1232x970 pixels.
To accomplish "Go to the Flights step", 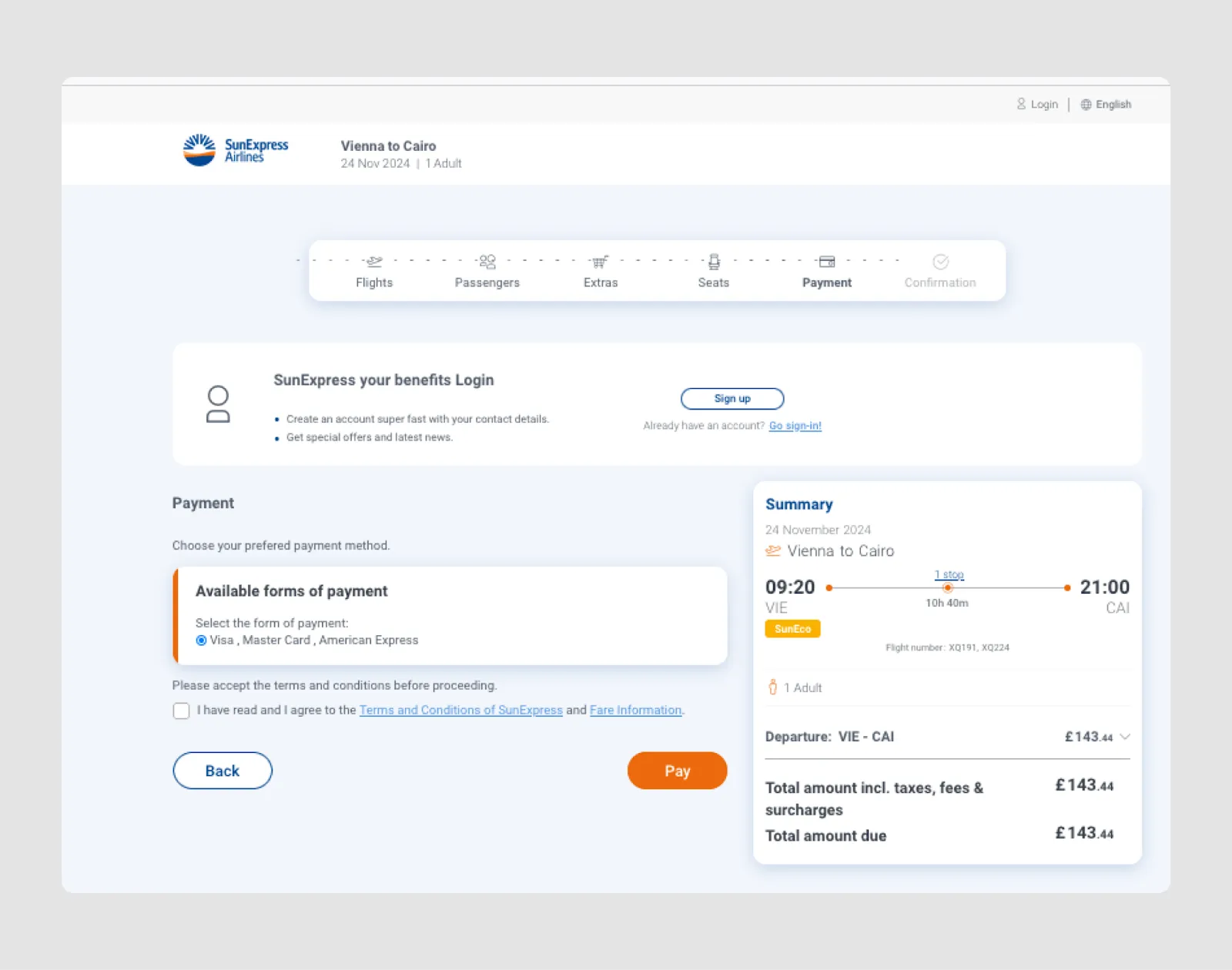I will (374, 283).
